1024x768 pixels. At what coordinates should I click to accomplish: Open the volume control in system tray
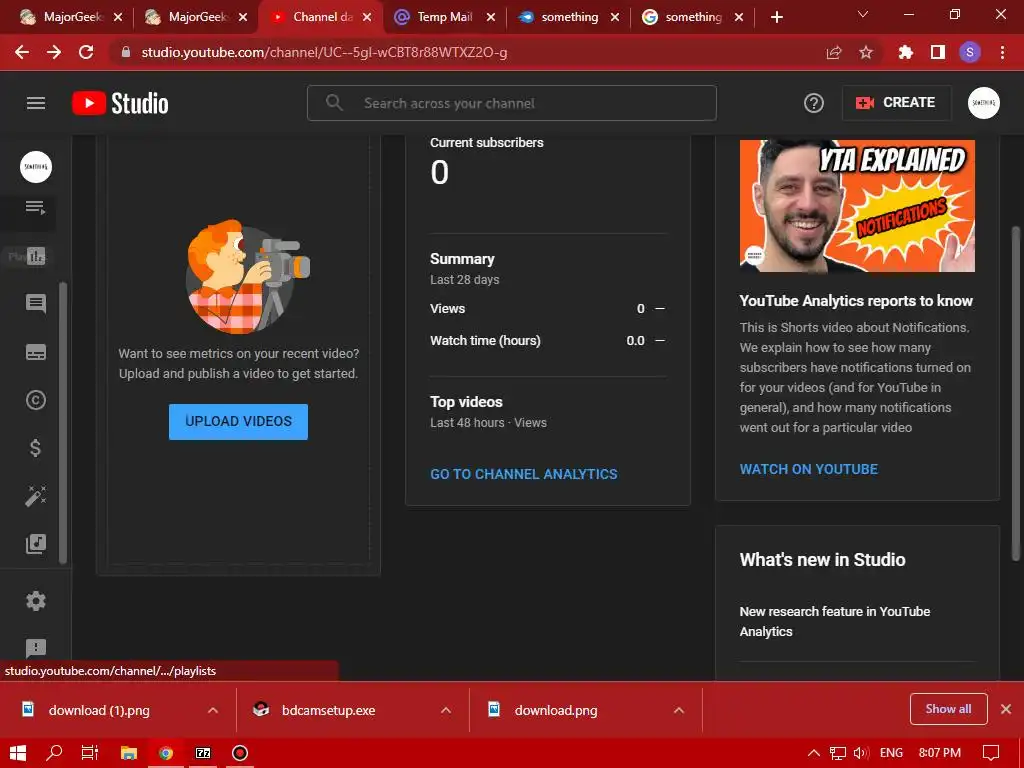coord(861,753)
